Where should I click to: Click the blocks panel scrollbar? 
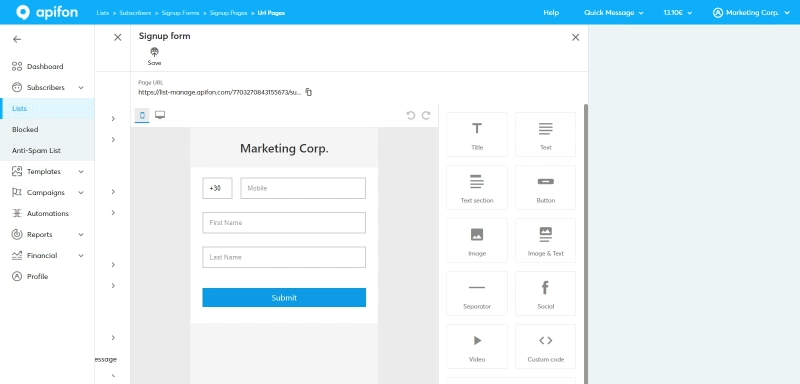[586, 244]
